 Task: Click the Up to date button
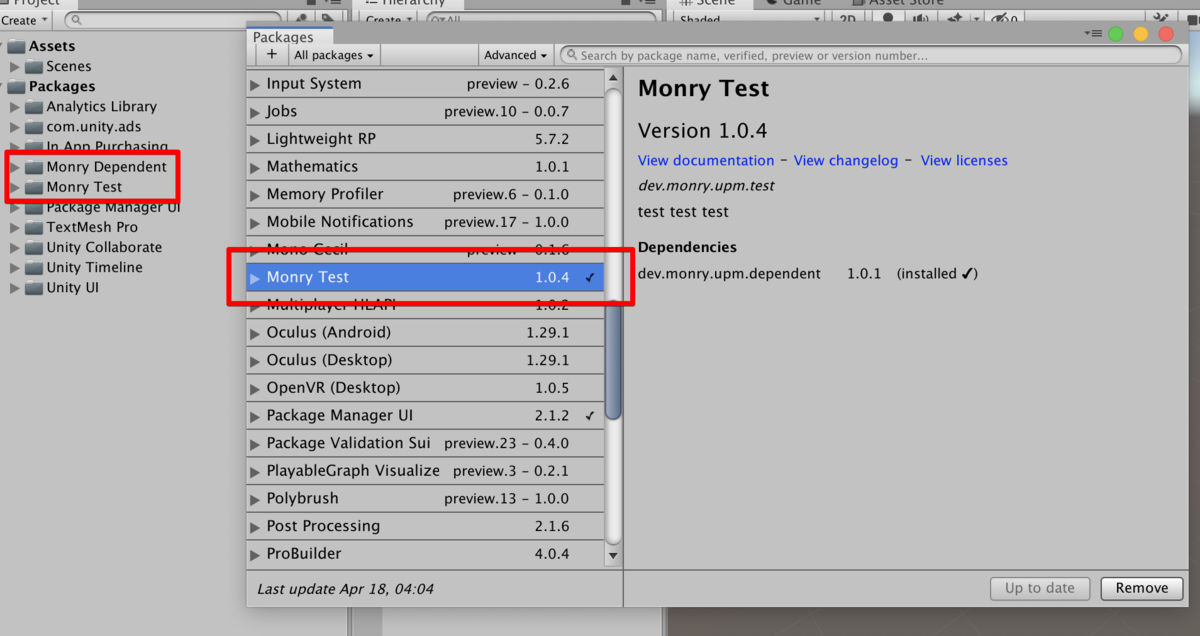tap(1040, 588)
